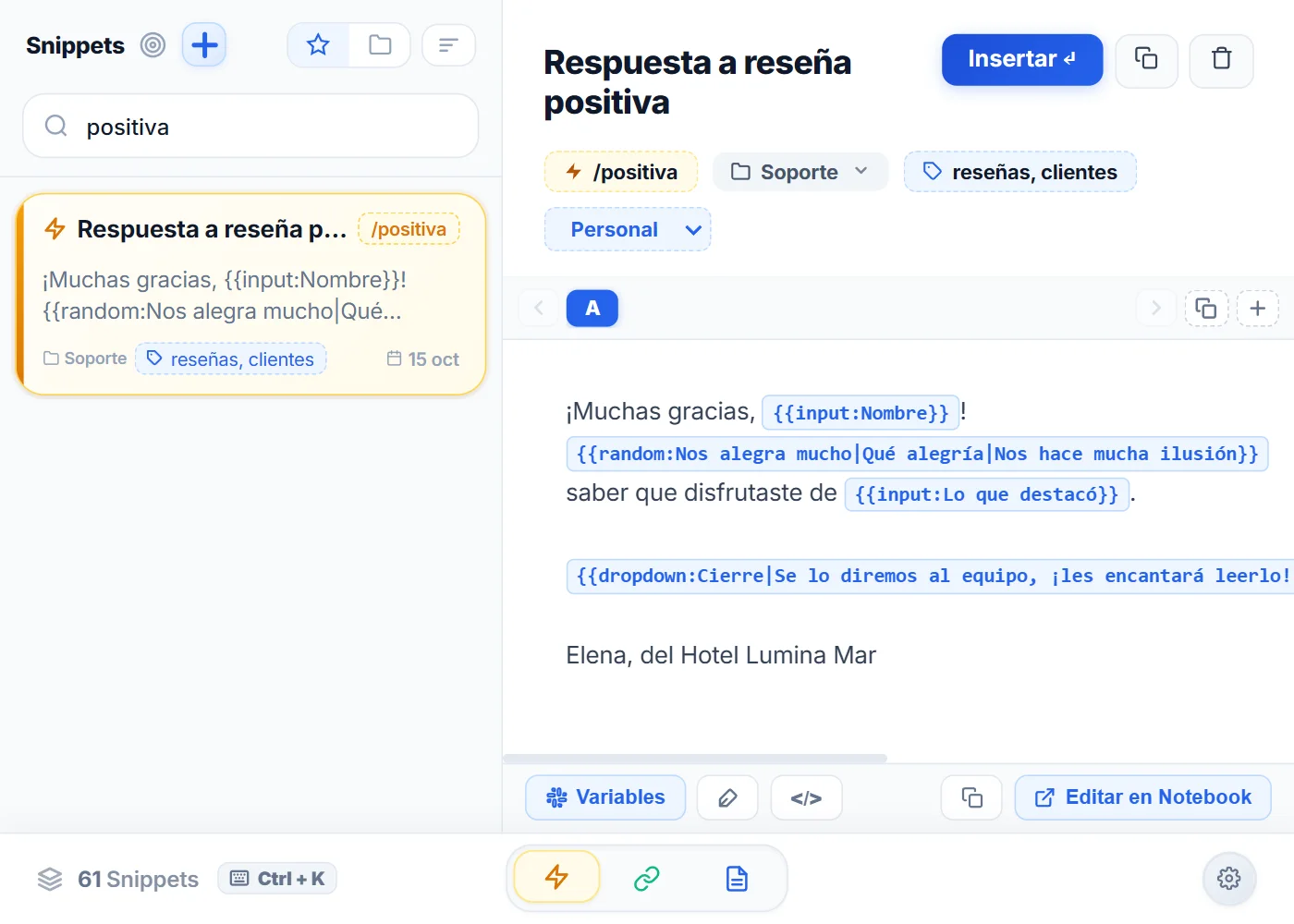Click Editar en Notebook
The height and width of the screenshot is (924, 1294).
click(1142, 797)
